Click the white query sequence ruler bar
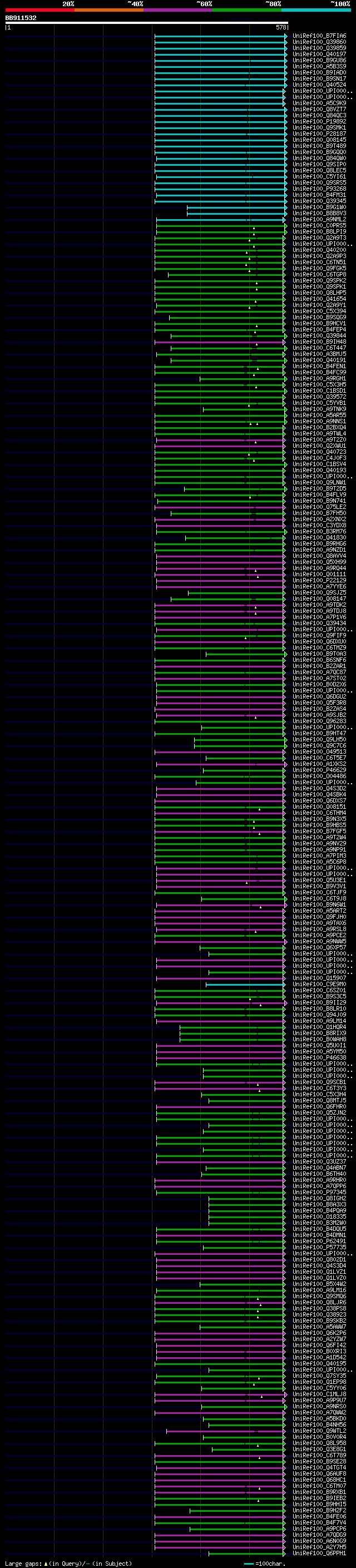The height and width of the screenshot is (1568, 356). coord(147,22)
